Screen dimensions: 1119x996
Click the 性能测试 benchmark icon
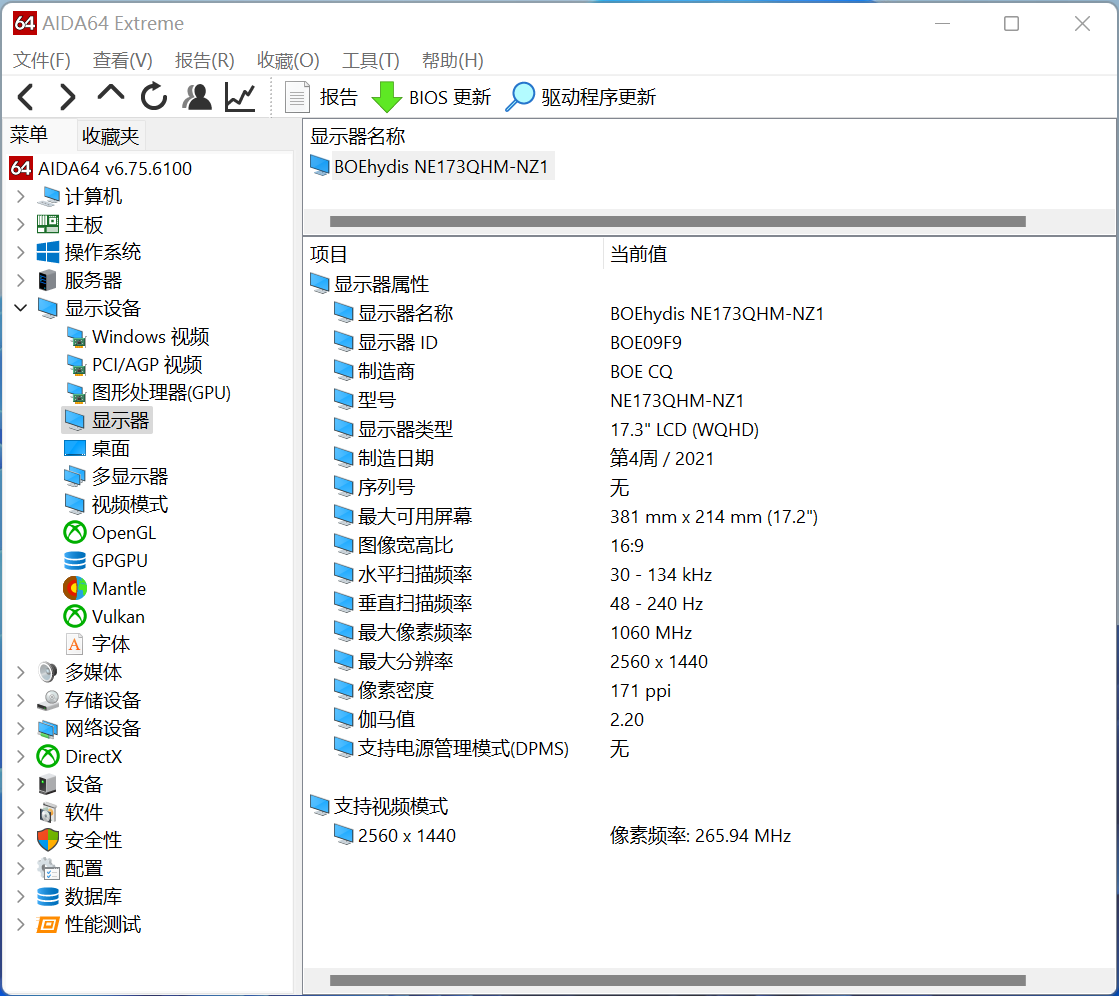[48, 924]
